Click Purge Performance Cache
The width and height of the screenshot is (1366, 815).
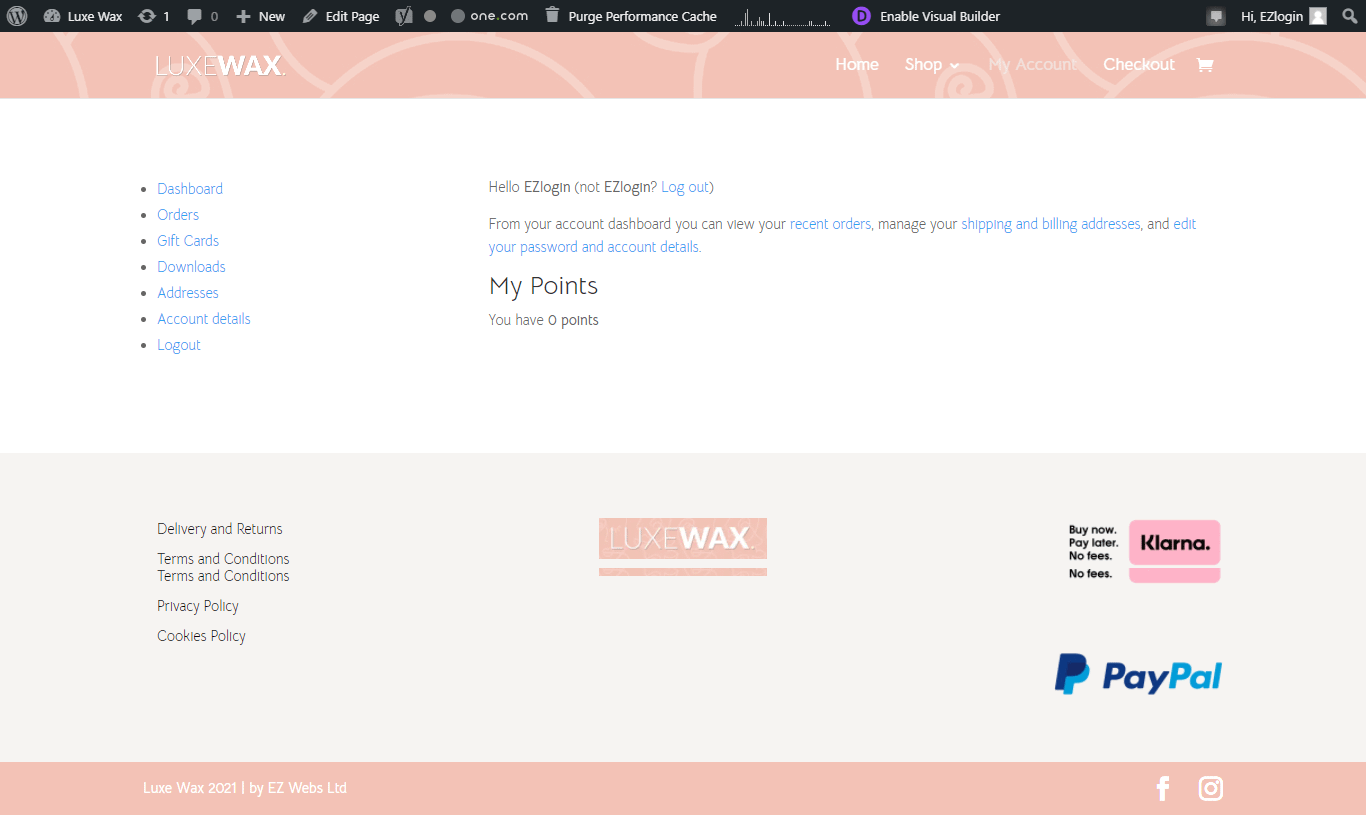[x=631, y=16]
